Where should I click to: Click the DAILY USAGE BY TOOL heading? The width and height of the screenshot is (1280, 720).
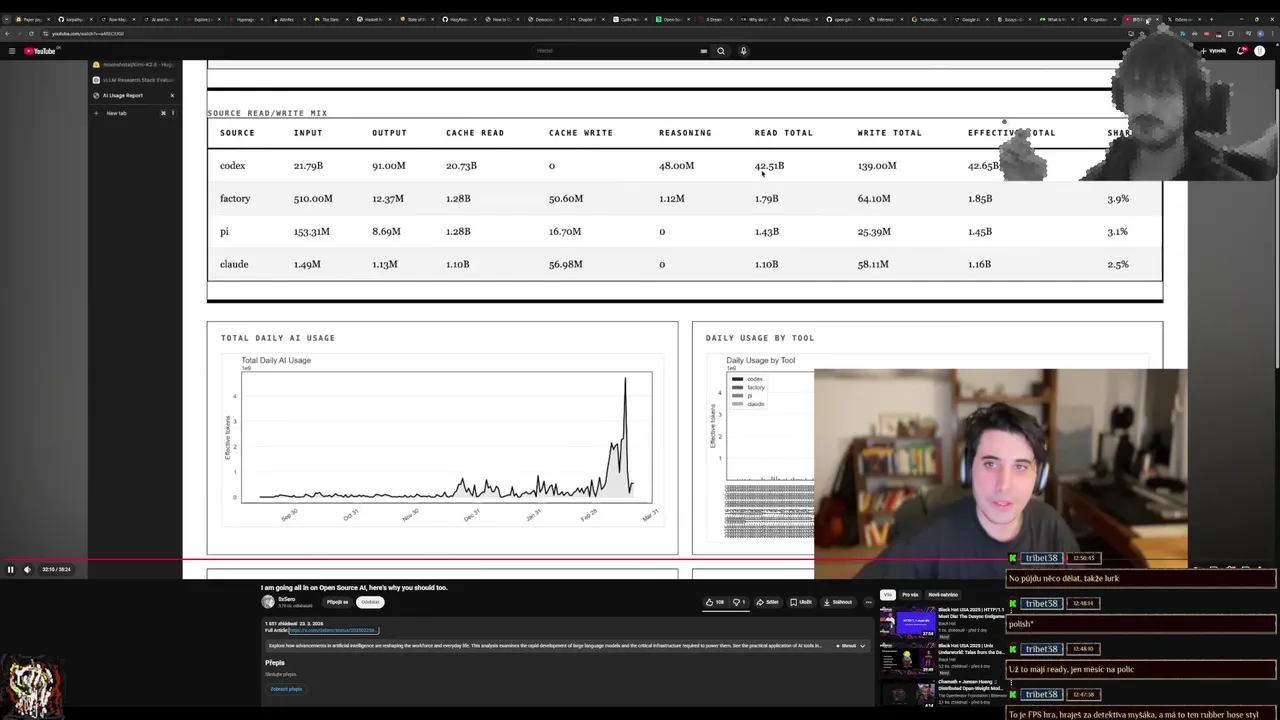[760, 338]
